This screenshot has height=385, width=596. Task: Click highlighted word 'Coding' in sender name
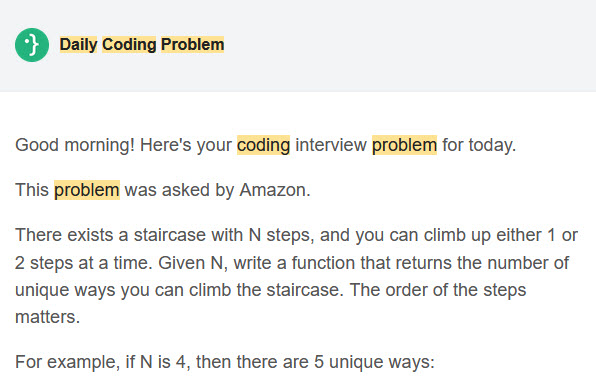coord(129,44)
